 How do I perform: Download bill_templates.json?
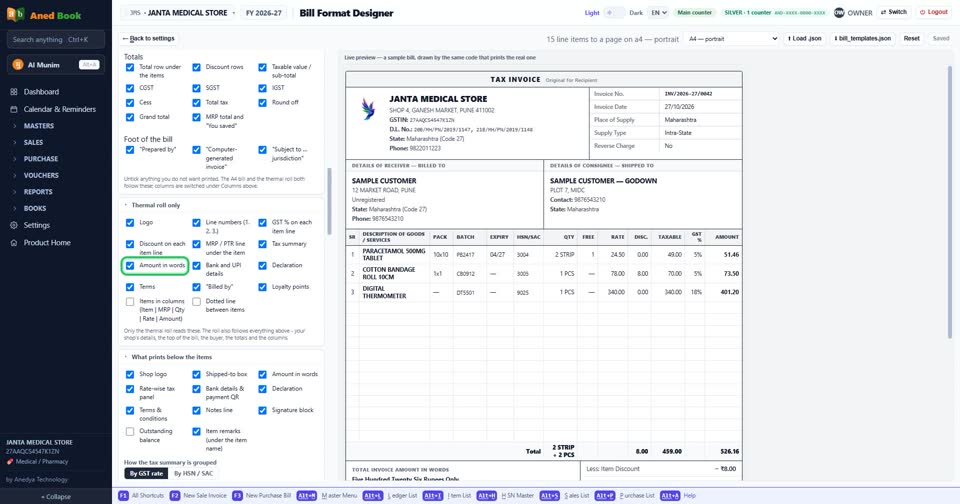tap(863, 39)
